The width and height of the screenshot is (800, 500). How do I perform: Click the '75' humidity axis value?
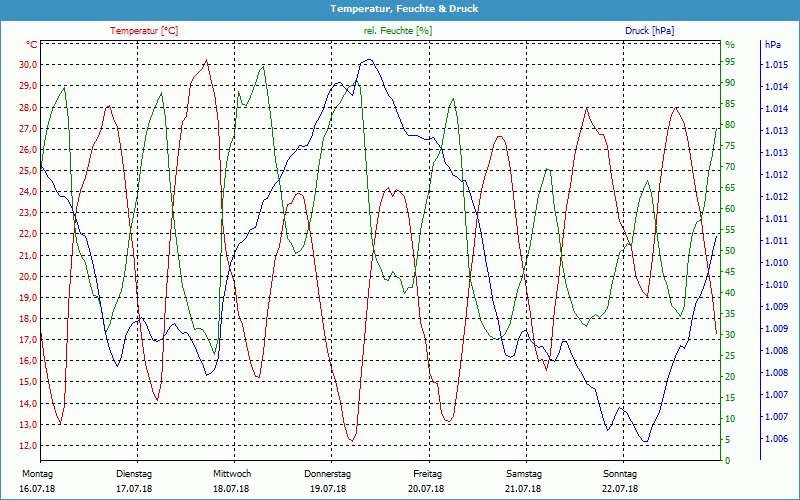click(x=731, y=146)
